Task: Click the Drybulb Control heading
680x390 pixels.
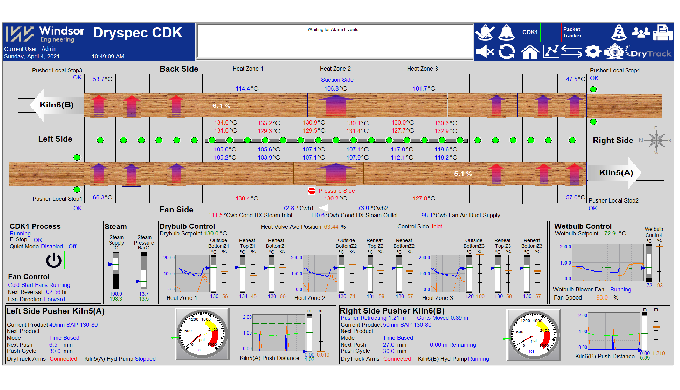Action: click(187, 226)
